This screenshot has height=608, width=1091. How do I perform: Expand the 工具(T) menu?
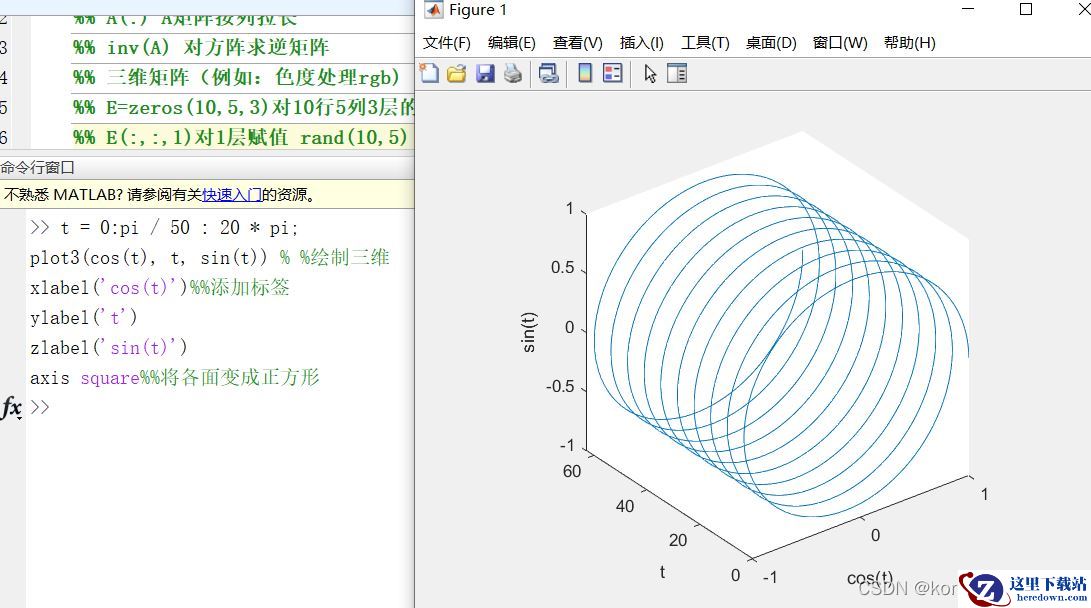(x=705, y=43)
